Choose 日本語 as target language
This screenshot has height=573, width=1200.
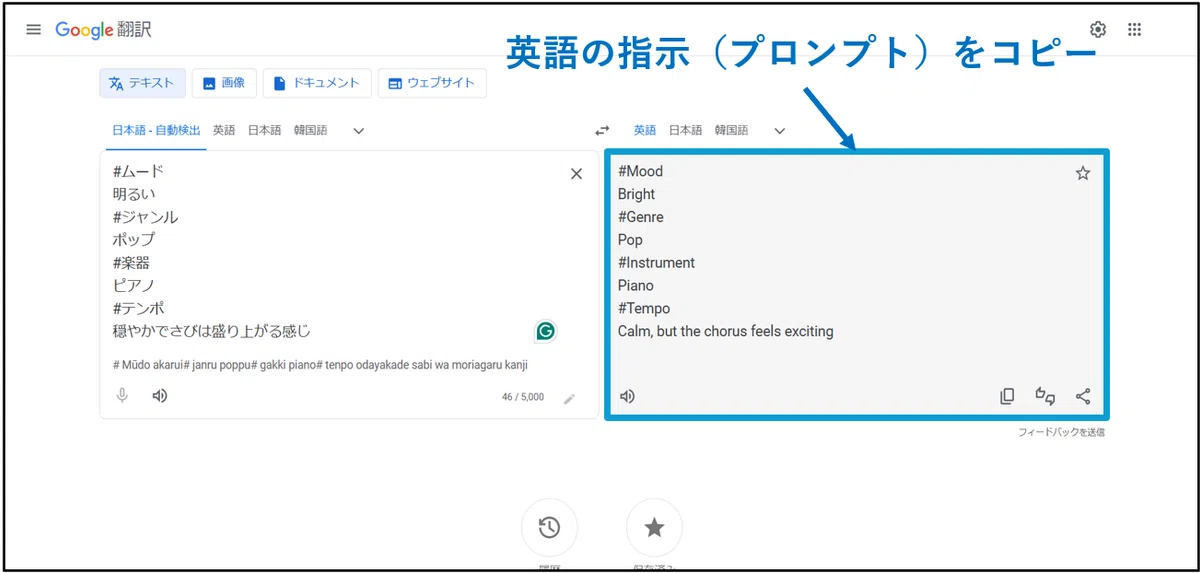686,130
